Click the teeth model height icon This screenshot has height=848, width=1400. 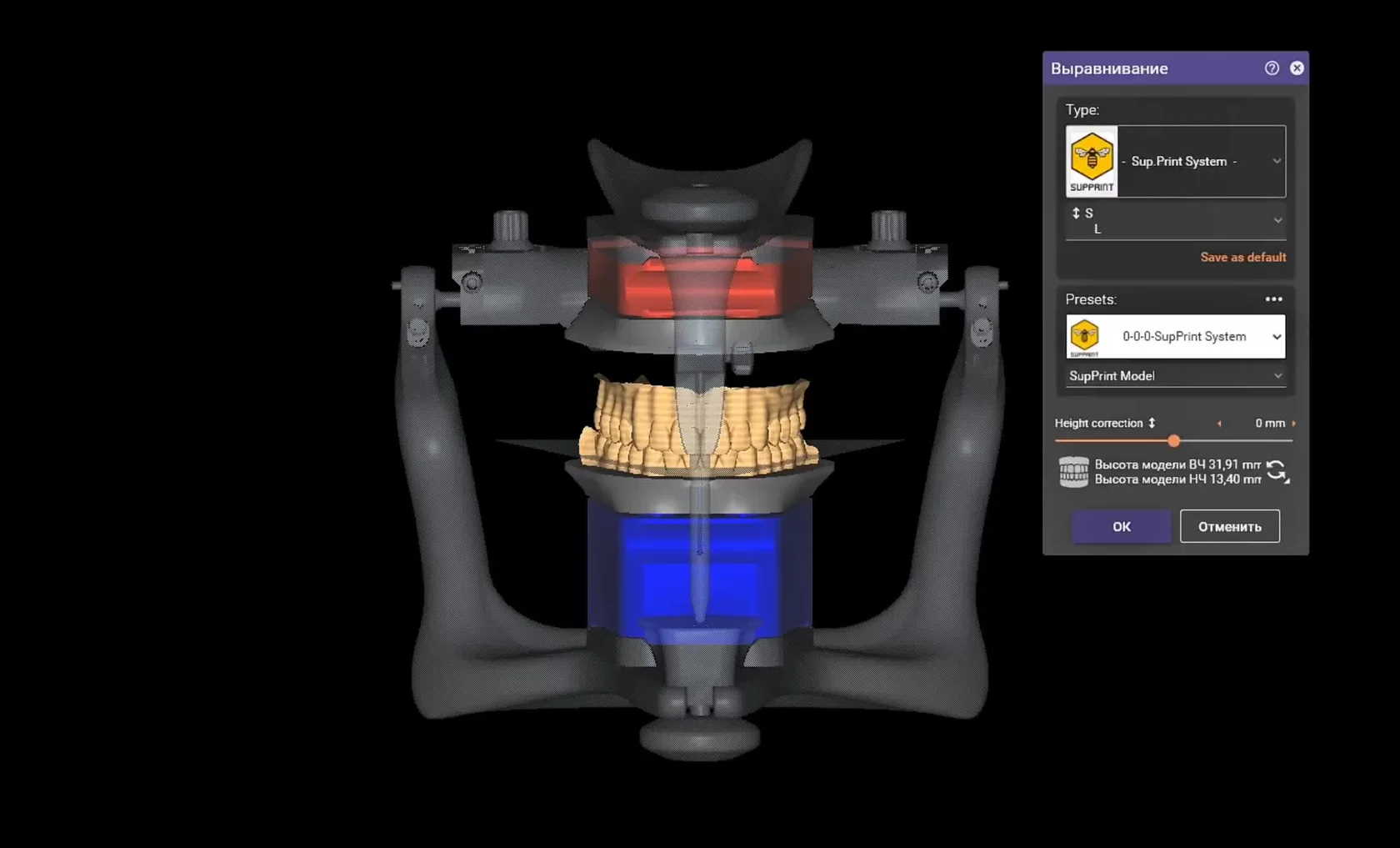[1073, 472]
